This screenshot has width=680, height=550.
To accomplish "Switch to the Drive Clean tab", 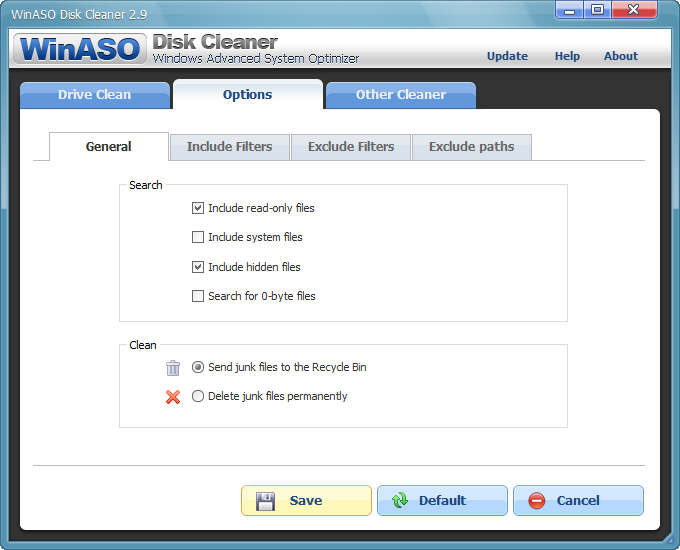I will click(x=95, y=95).
